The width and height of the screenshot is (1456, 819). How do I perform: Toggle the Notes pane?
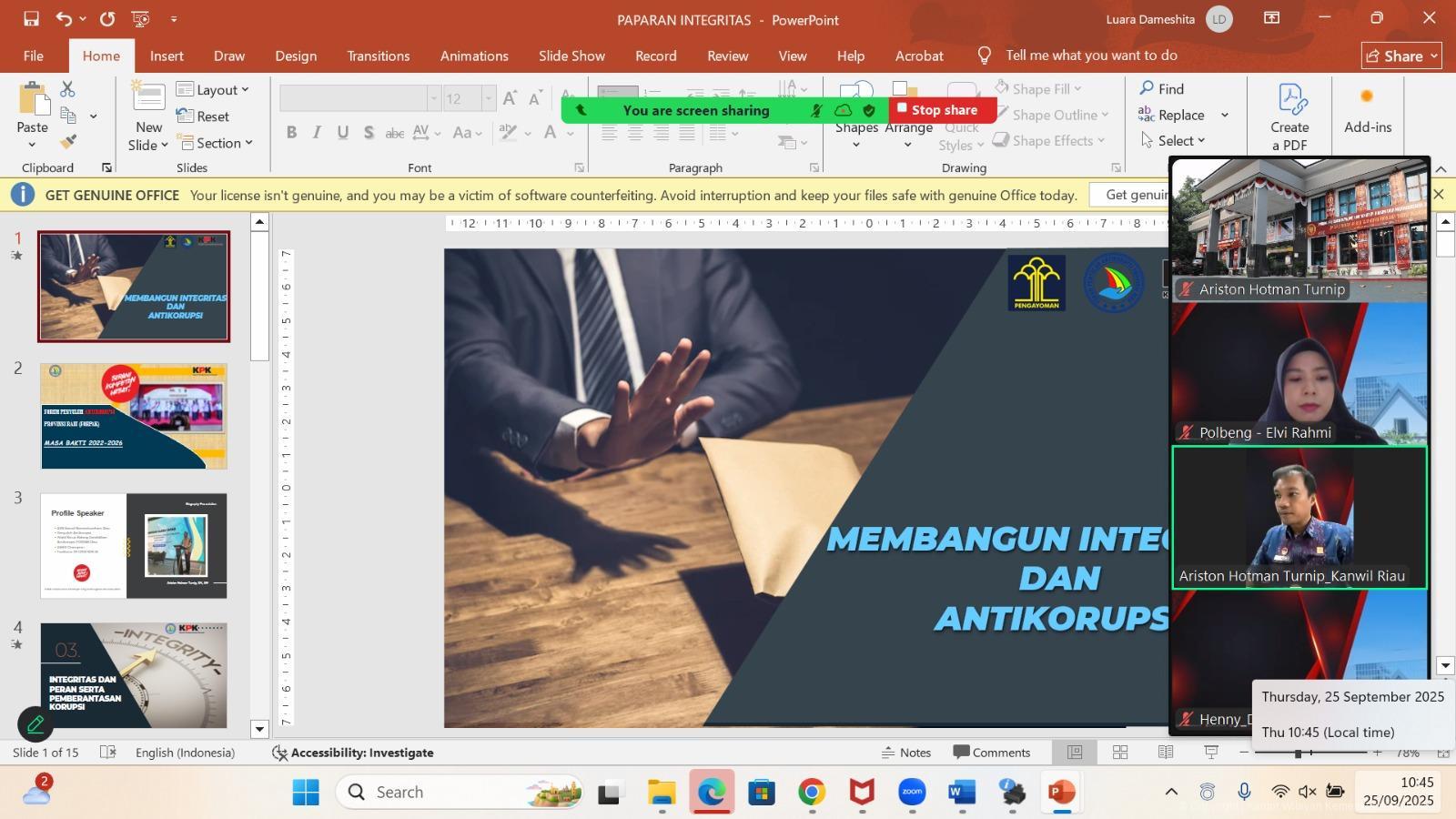coord(906,753)
